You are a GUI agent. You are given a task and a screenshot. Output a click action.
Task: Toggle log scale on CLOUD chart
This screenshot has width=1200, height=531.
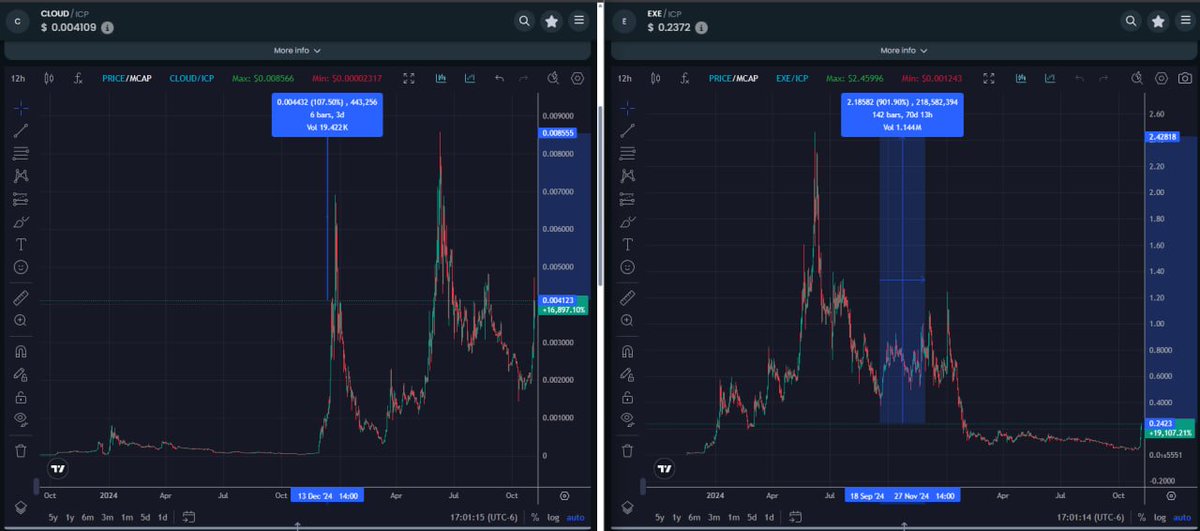pos(553,517)
